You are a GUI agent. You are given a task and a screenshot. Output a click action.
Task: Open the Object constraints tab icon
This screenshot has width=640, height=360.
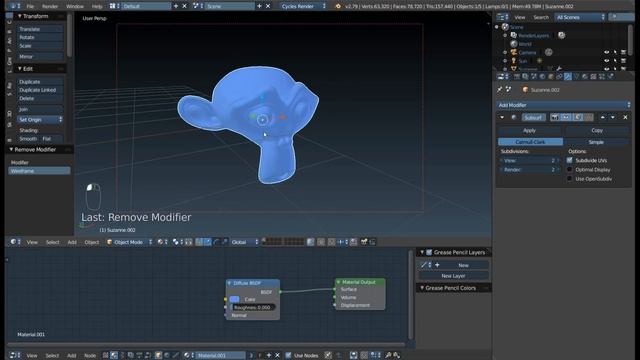coord(559,77)
